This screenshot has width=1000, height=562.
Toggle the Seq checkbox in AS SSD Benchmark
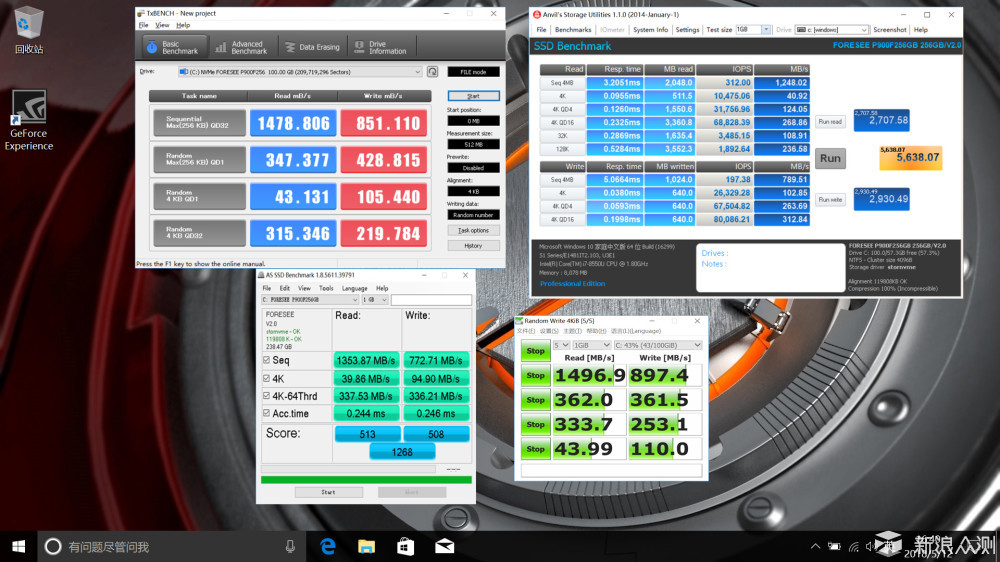(267, 360)
